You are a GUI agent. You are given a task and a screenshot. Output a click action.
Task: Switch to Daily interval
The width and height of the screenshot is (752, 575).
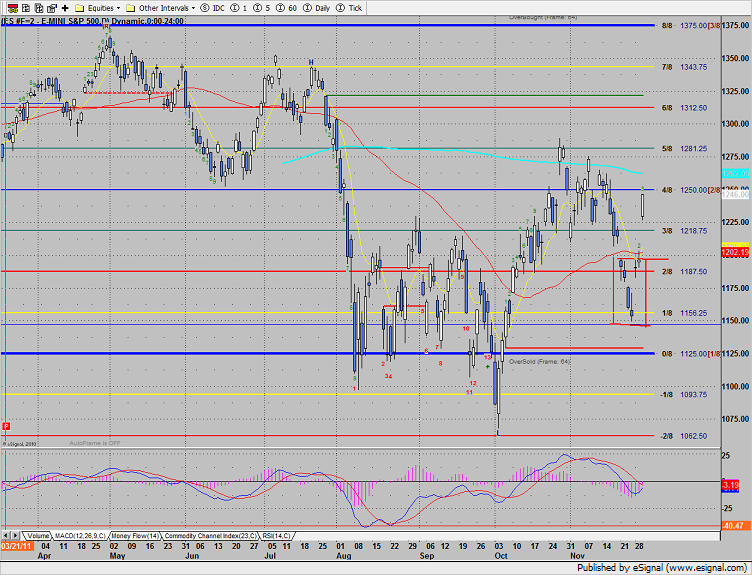(317, 8)
